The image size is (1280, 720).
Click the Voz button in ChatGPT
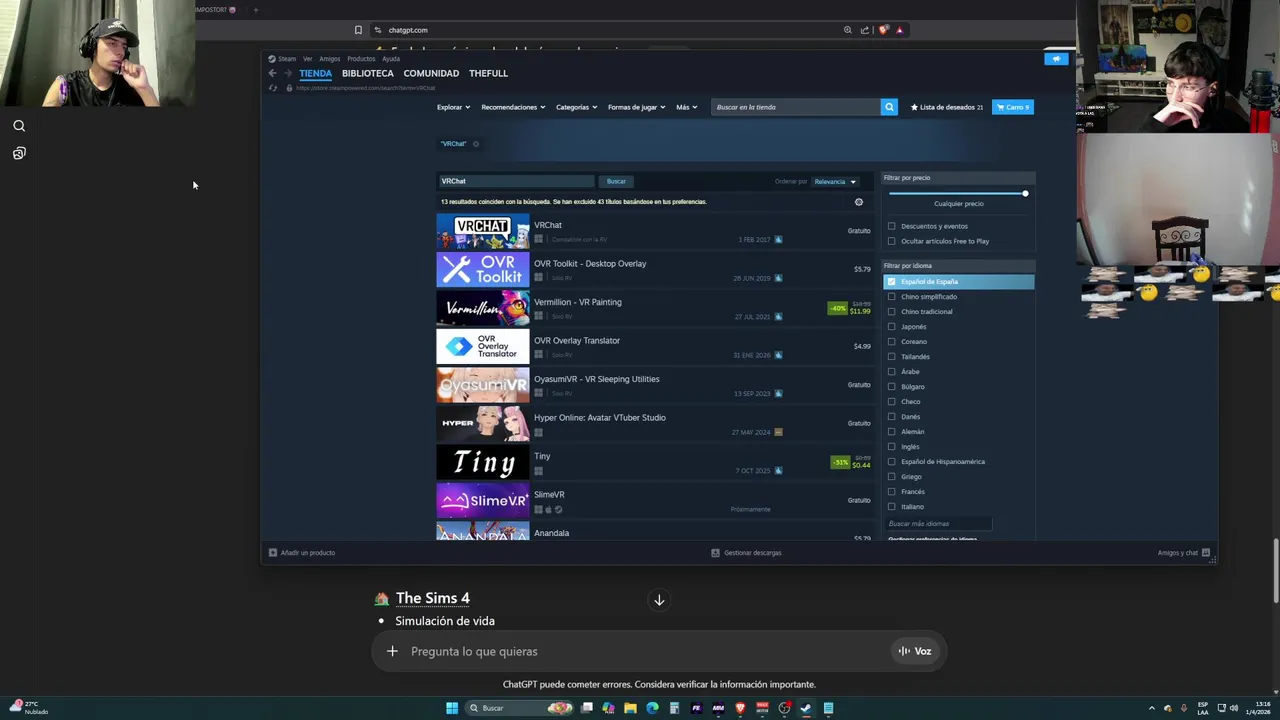pos(914,651)
